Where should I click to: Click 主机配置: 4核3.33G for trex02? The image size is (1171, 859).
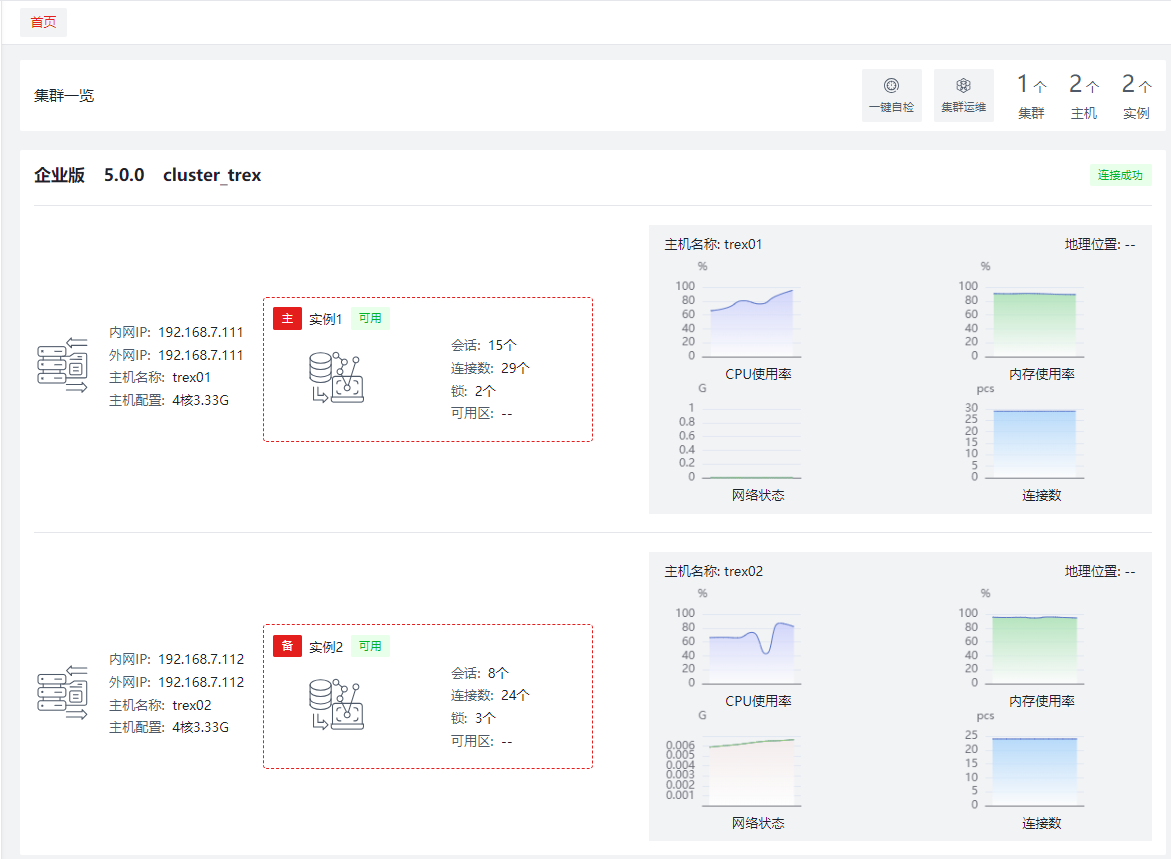(169, 728)
